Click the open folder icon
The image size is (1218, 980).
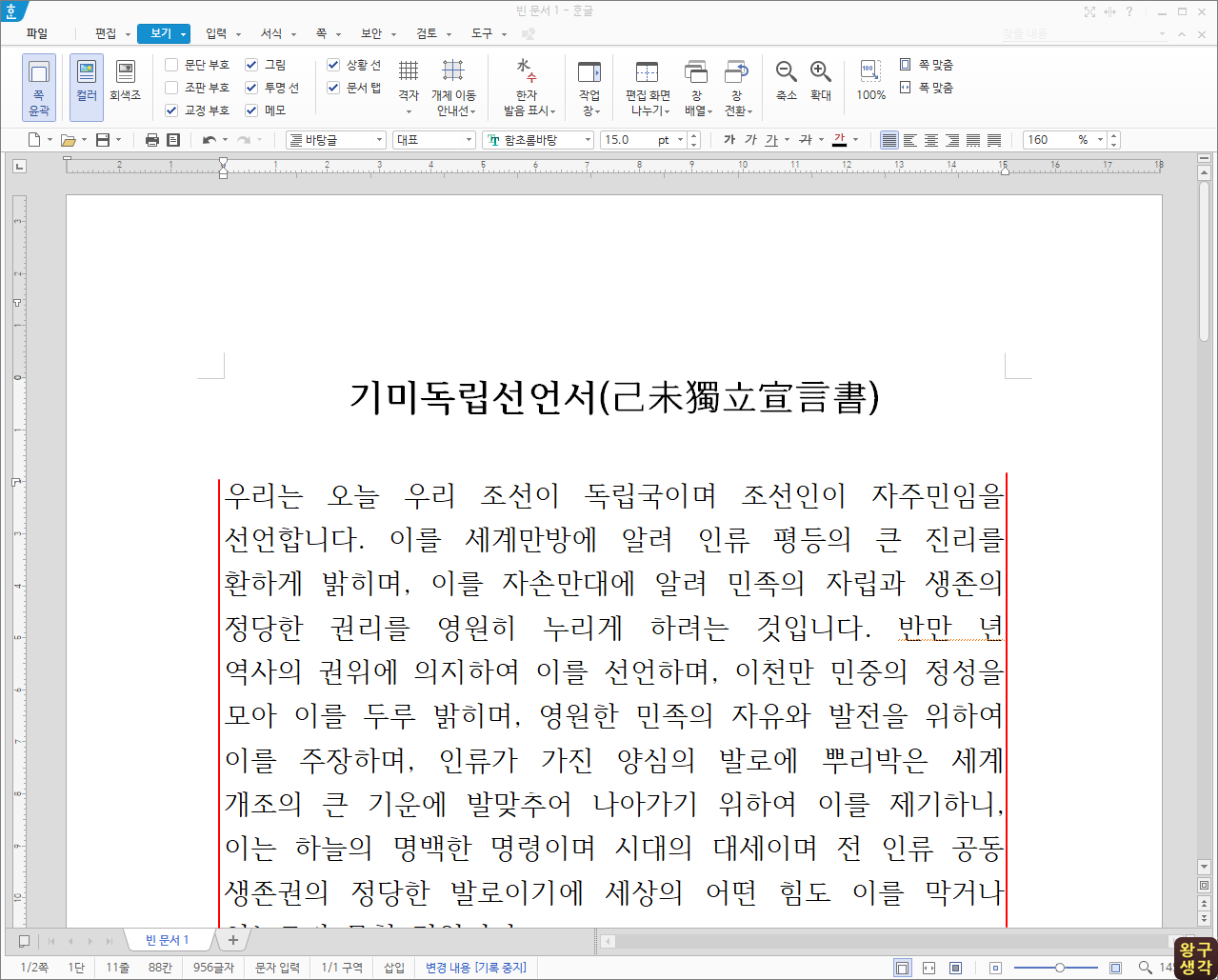68,140
